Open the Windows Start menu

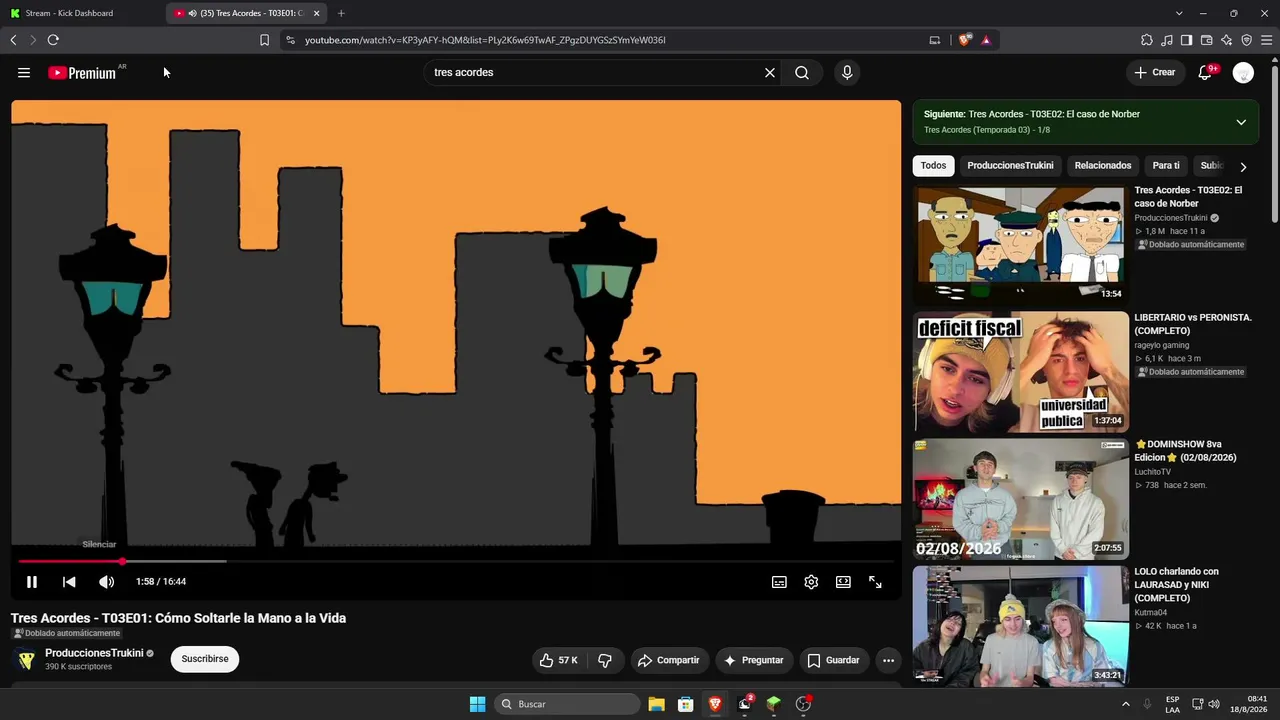pos(477,704)
